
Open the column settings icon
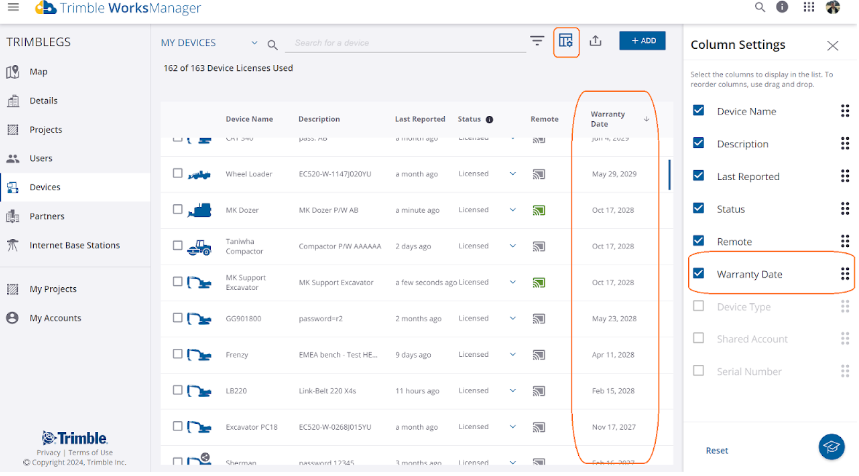tap(566, 41)
